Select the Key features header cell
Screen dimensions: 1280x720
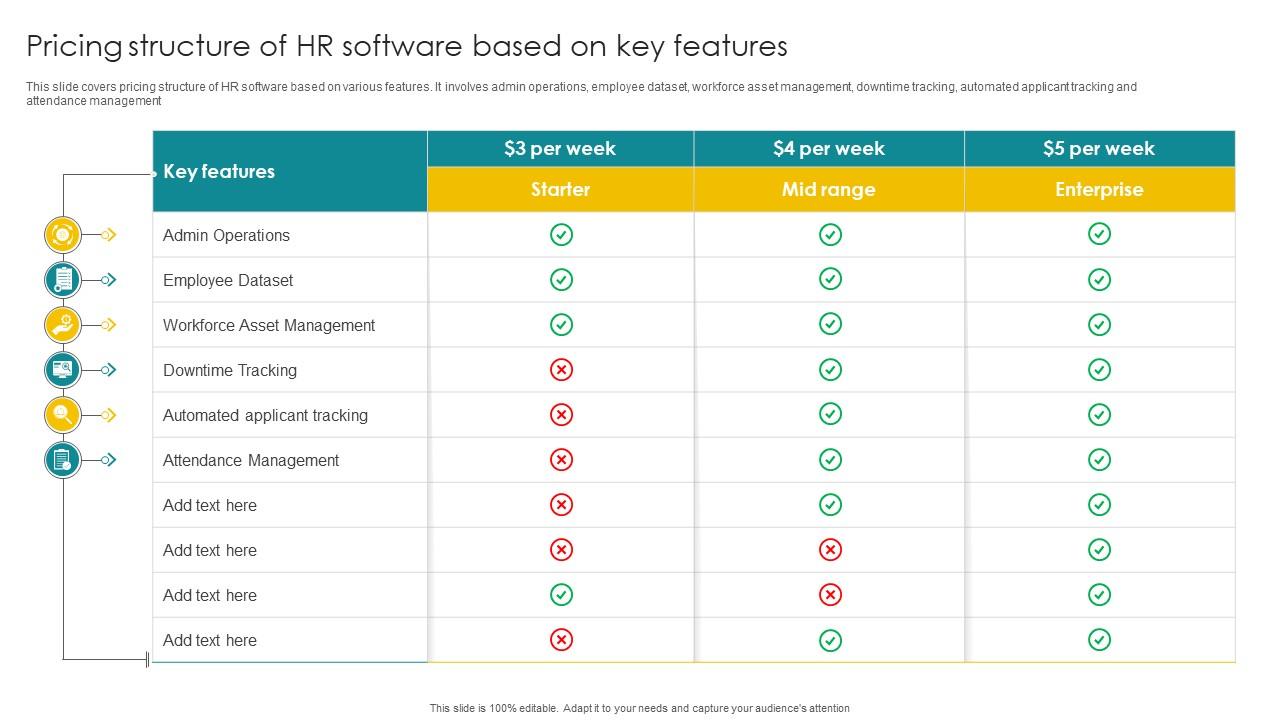tap(290, 171)
